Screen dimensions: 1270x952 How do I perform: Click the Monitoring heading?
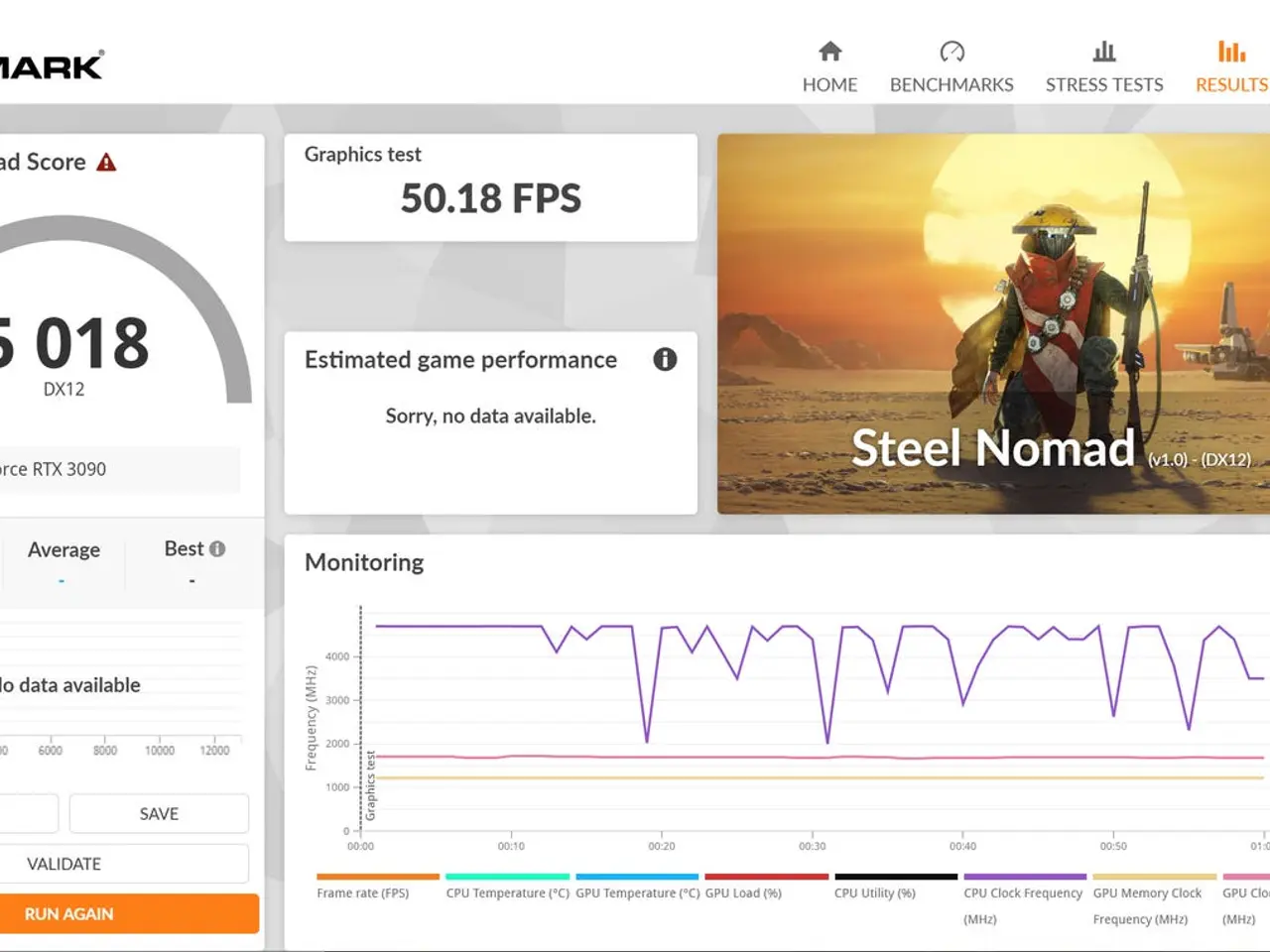click(x=364, y=562)
